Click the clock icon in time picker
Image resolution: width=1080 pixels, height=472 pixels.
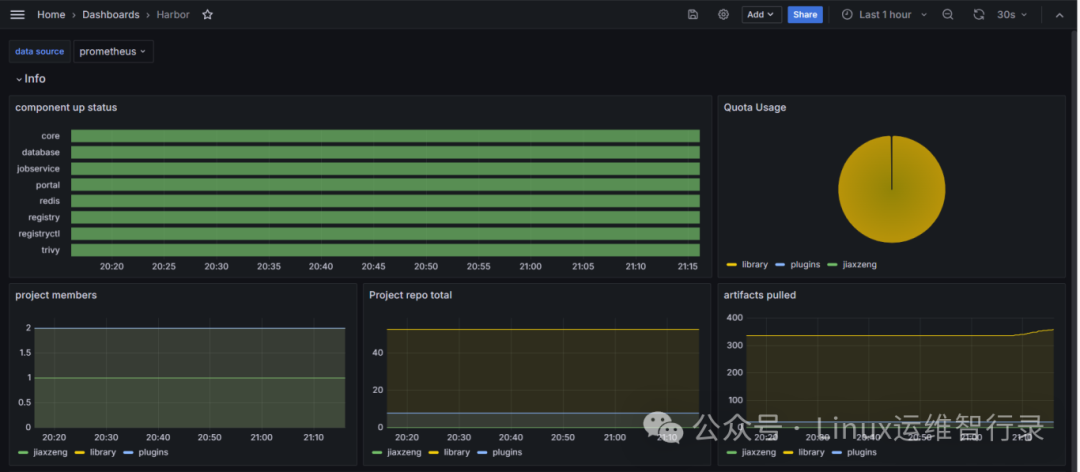click(x=847, y=15)
